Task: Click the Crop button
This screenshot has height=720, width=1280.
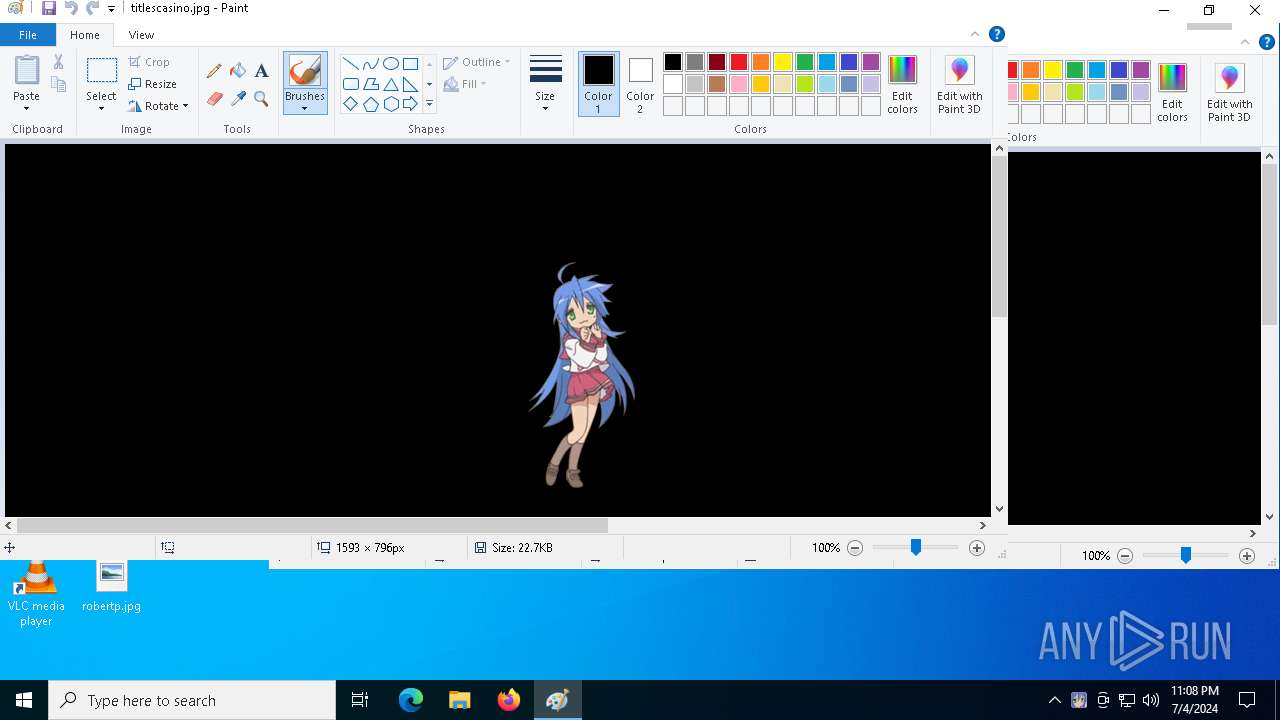Action: [x=149, y=62]
